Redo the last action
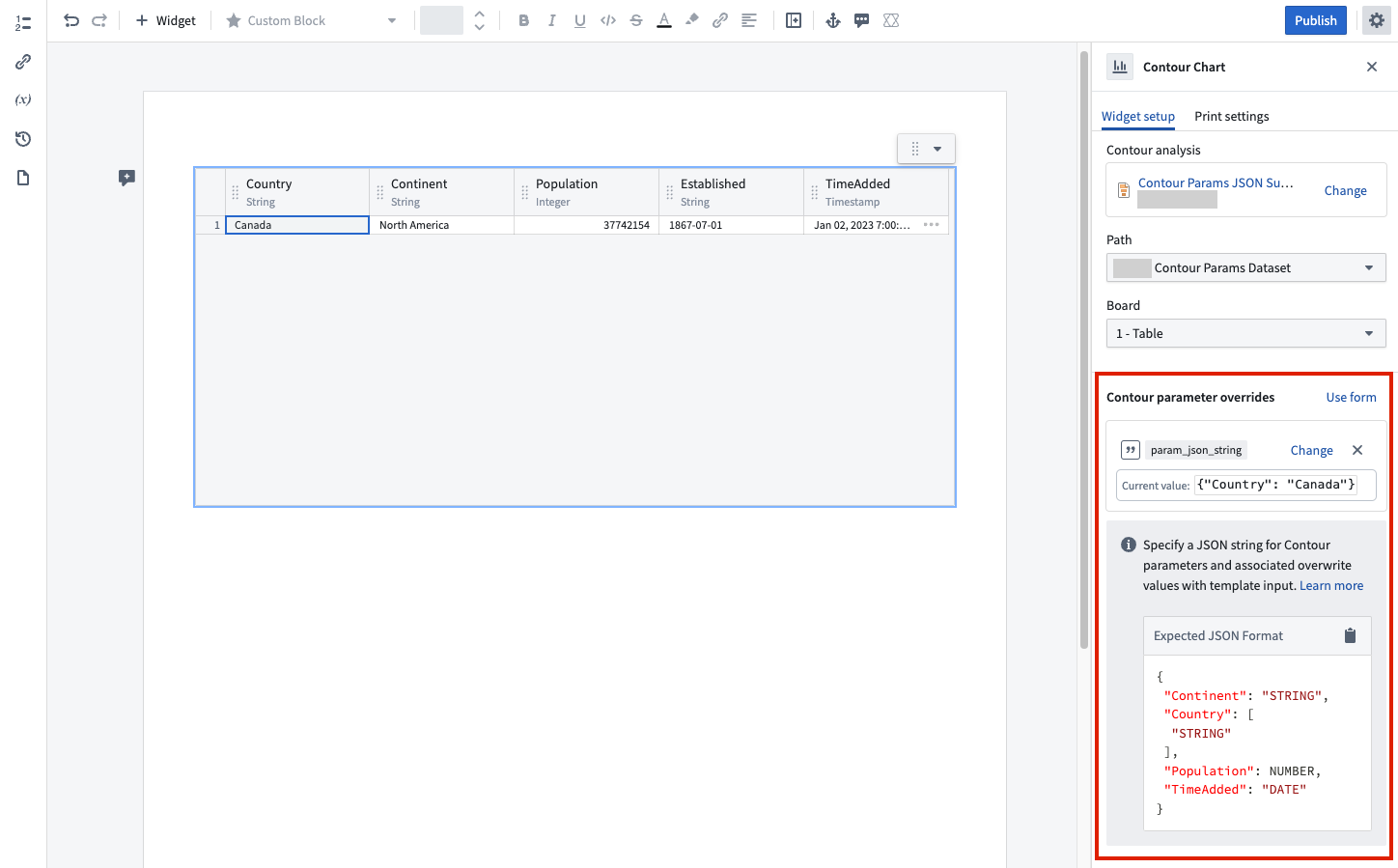The width and height of the screenshot is (1398, 868). coord(99,20)
